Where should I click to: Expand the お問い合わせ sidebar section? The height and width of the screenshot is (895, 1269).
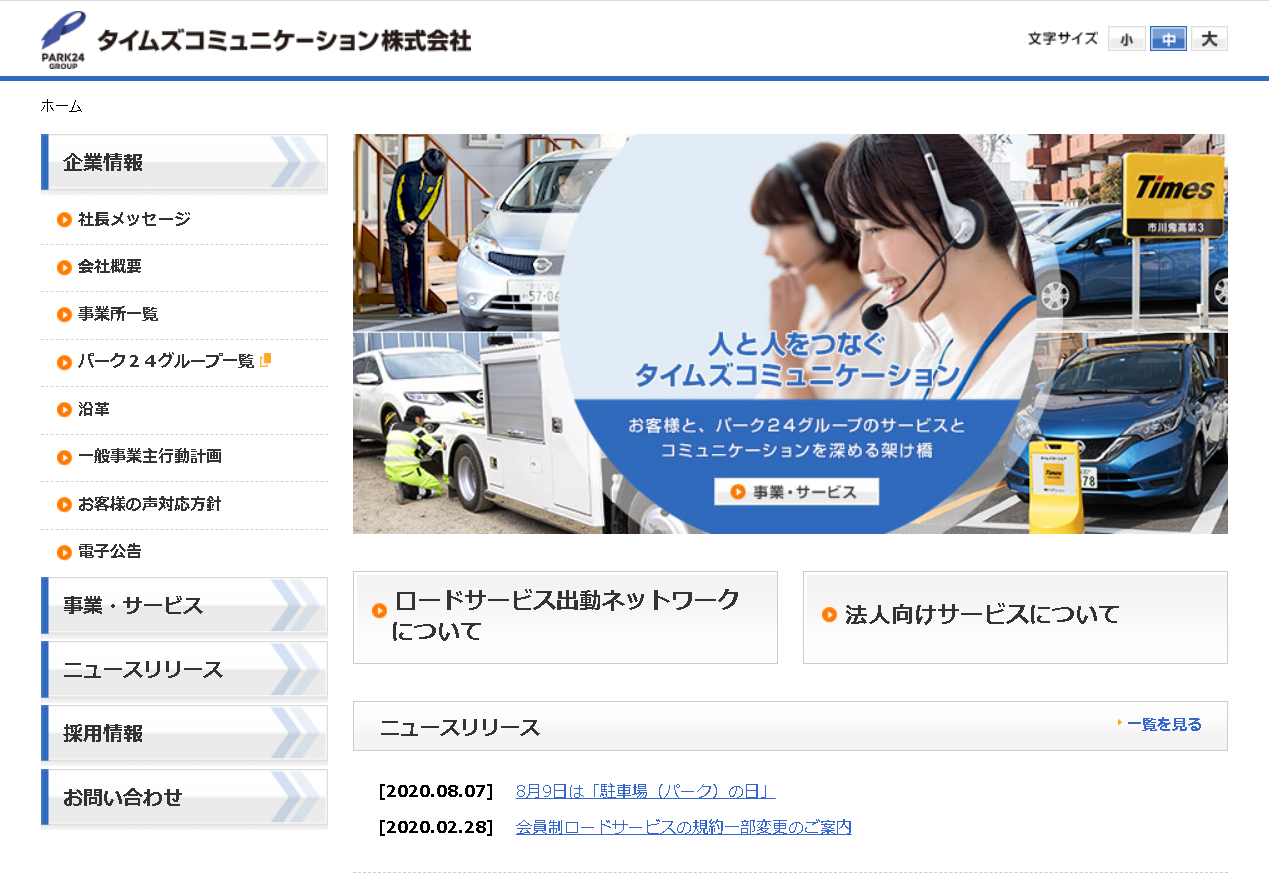click(184, 798)
